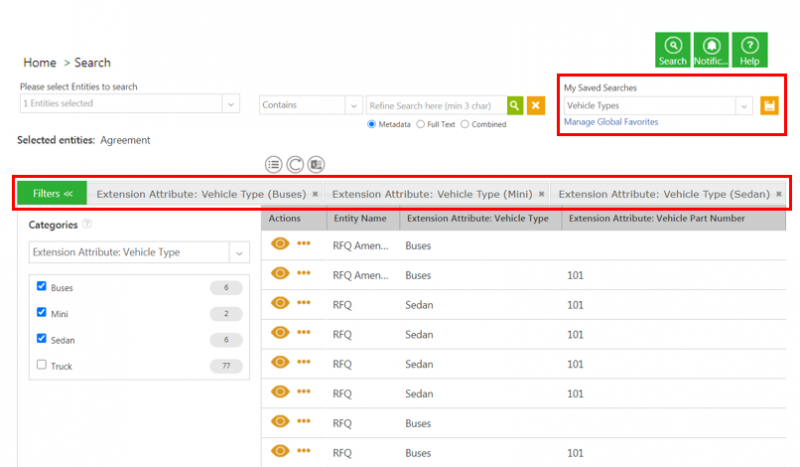Screen dimensions: 800x467
Task: Click the orange clear search X button
Action: 536,105
